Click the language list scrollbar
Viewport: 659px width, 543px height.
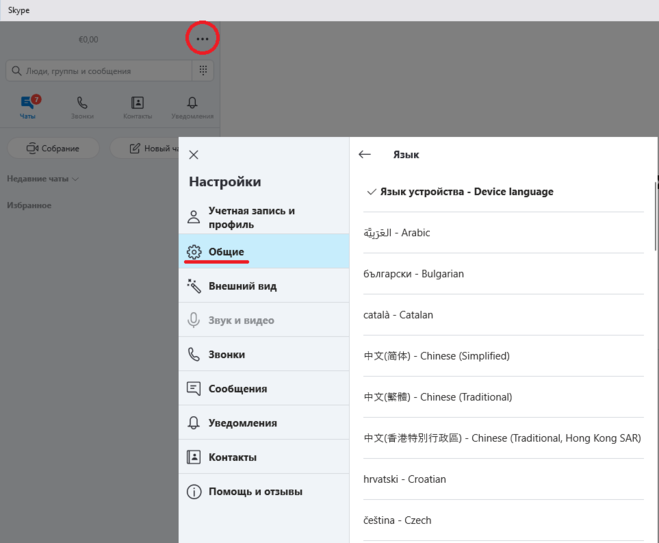click(x=656, y=215)
